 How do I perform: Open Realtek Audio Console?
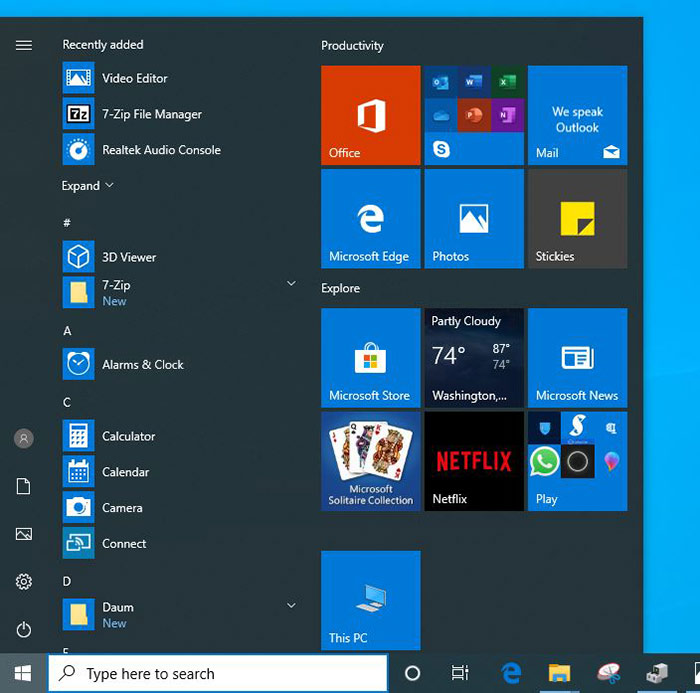(x=179, y=150)
